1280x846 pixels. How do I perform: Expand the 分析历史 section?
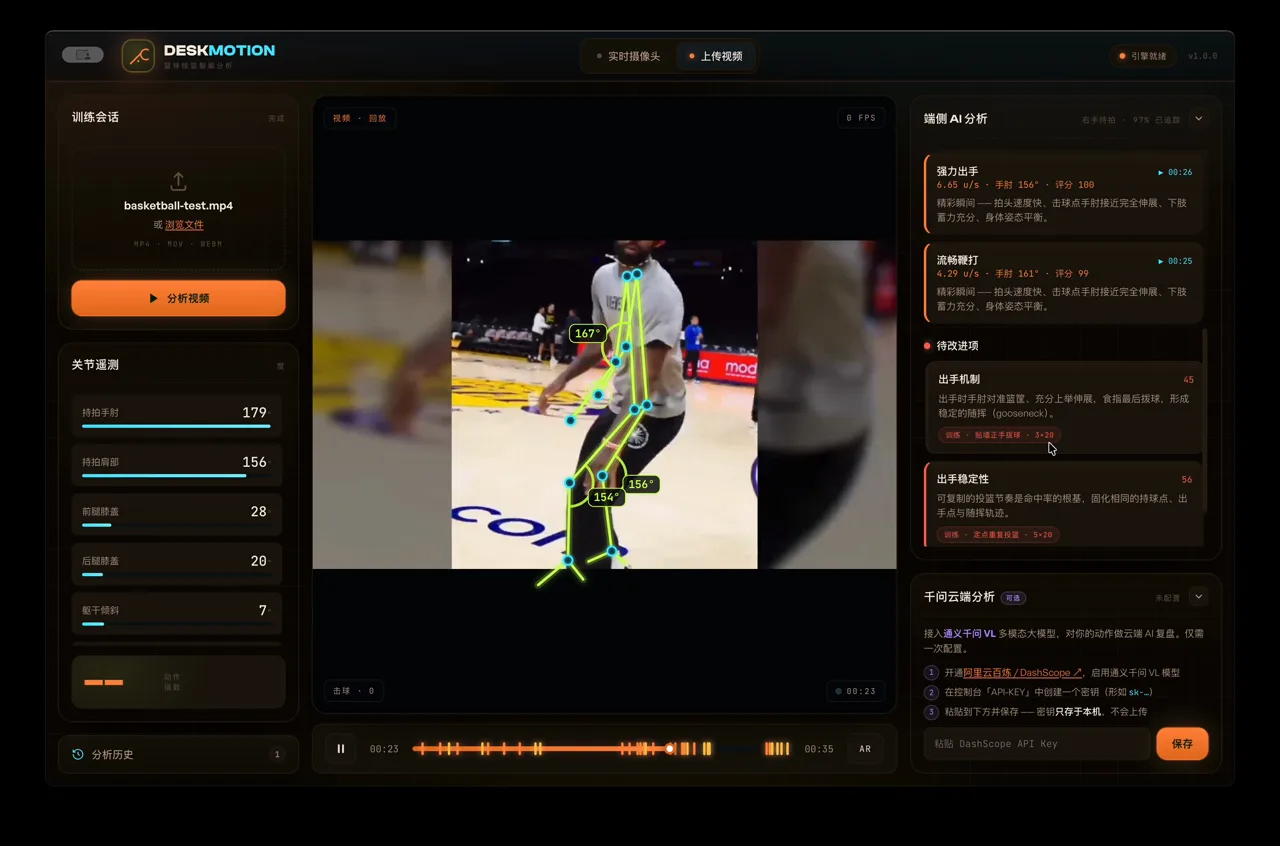point(178,755)
